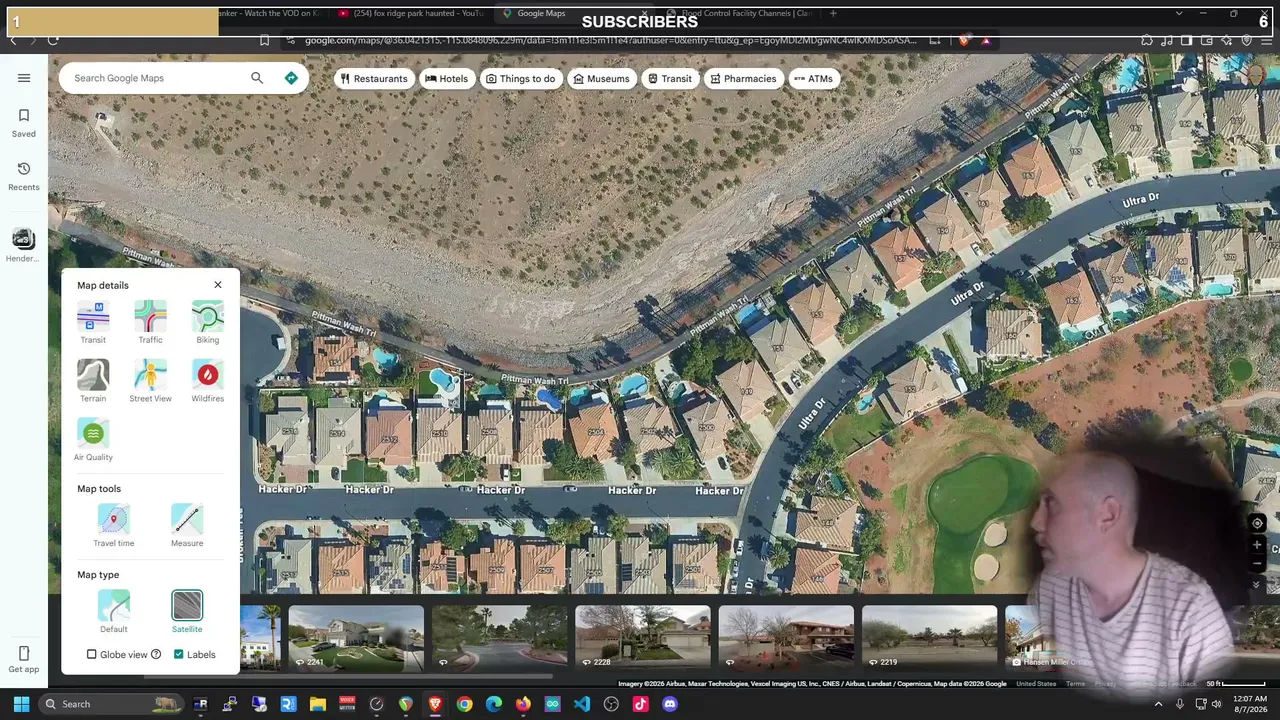Viewport: 1280px width, 720px height.
Task: Open Visual Studio Code from the taskbar
Action: point(582,704)
